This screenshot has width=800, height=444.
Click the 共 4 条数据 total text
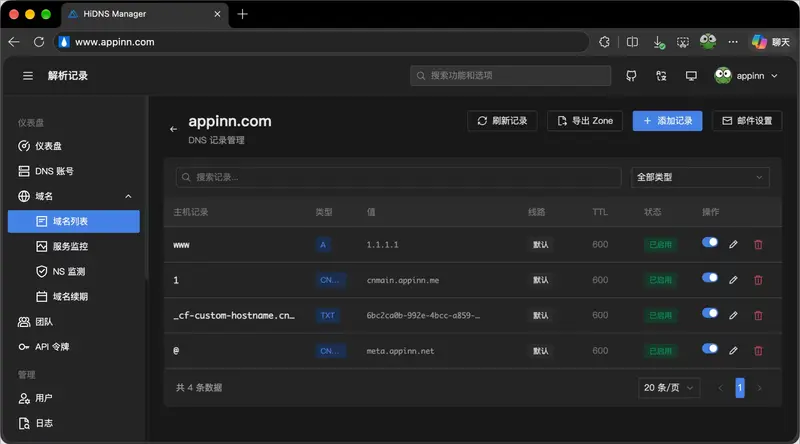click(x=199, y=388)
